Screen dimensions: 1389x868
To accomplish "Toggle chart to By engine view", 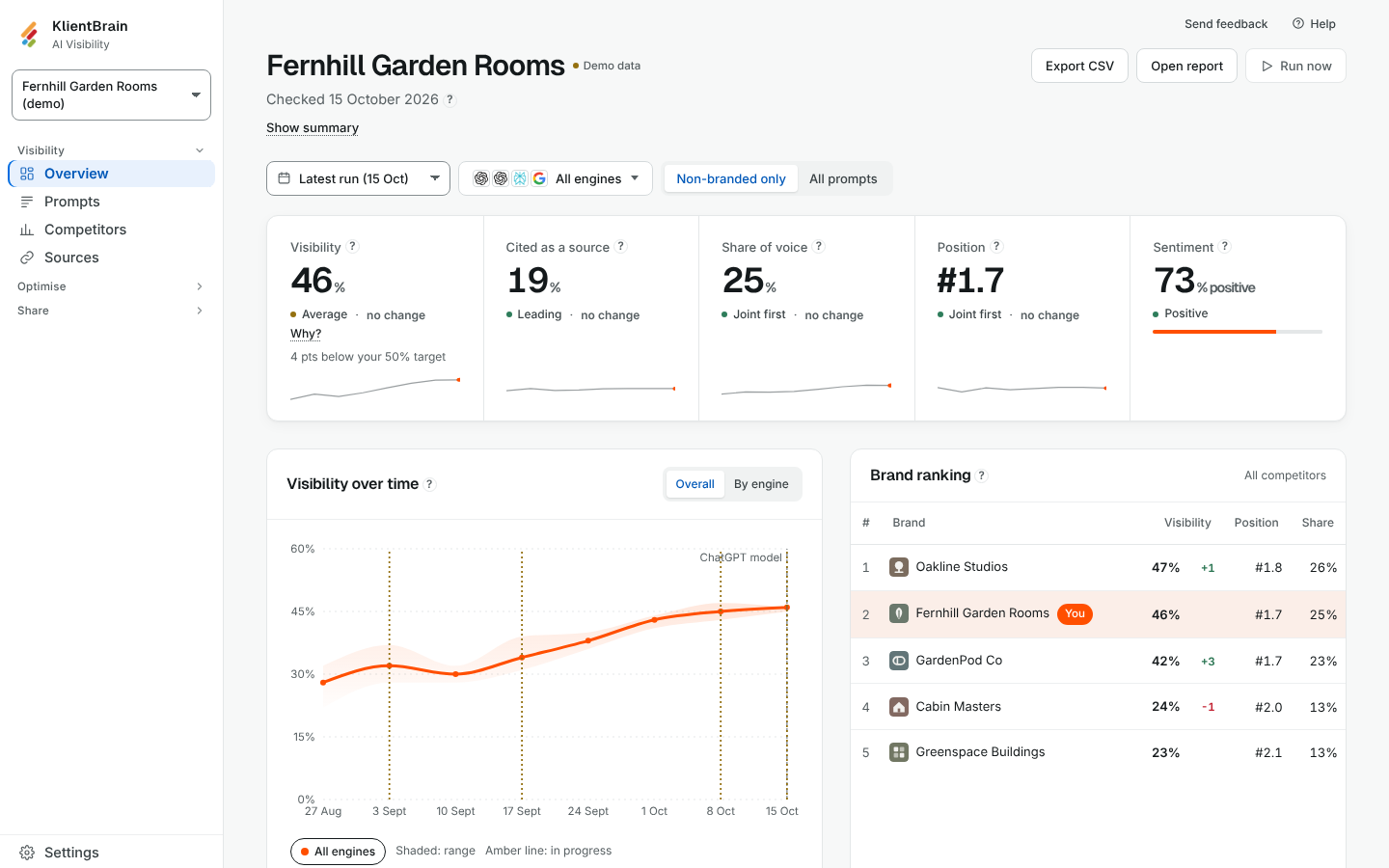I will click(761, 484).
